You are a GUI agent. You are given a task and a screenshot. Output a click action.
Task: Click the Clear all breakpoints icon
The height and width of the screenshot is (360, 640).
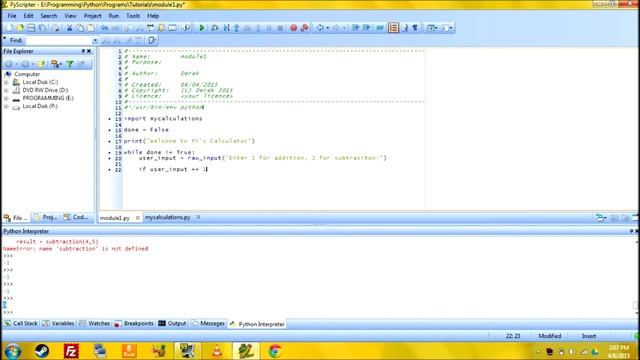click(x=304, y=28)
